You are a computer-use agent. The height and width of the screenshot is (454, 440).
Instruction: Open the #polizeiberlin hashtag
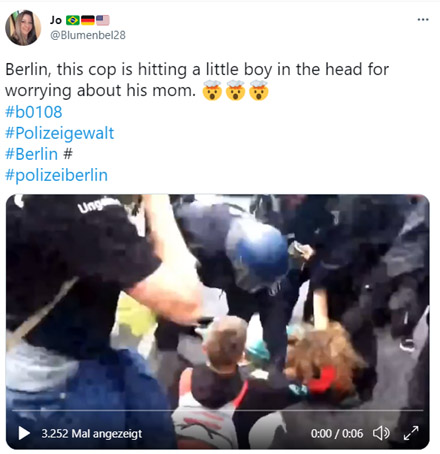click(x=56, y=175)
